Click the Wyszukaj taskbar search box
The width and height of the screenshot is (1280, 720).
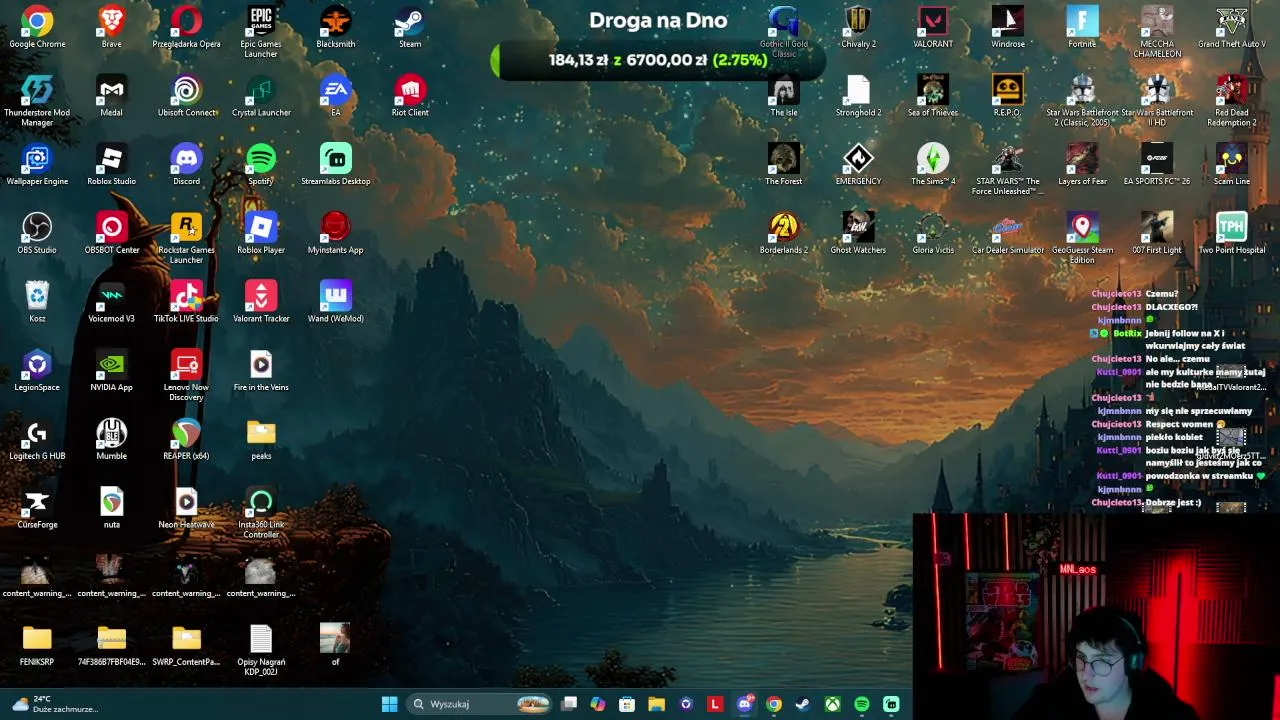(x=481, y=704)
